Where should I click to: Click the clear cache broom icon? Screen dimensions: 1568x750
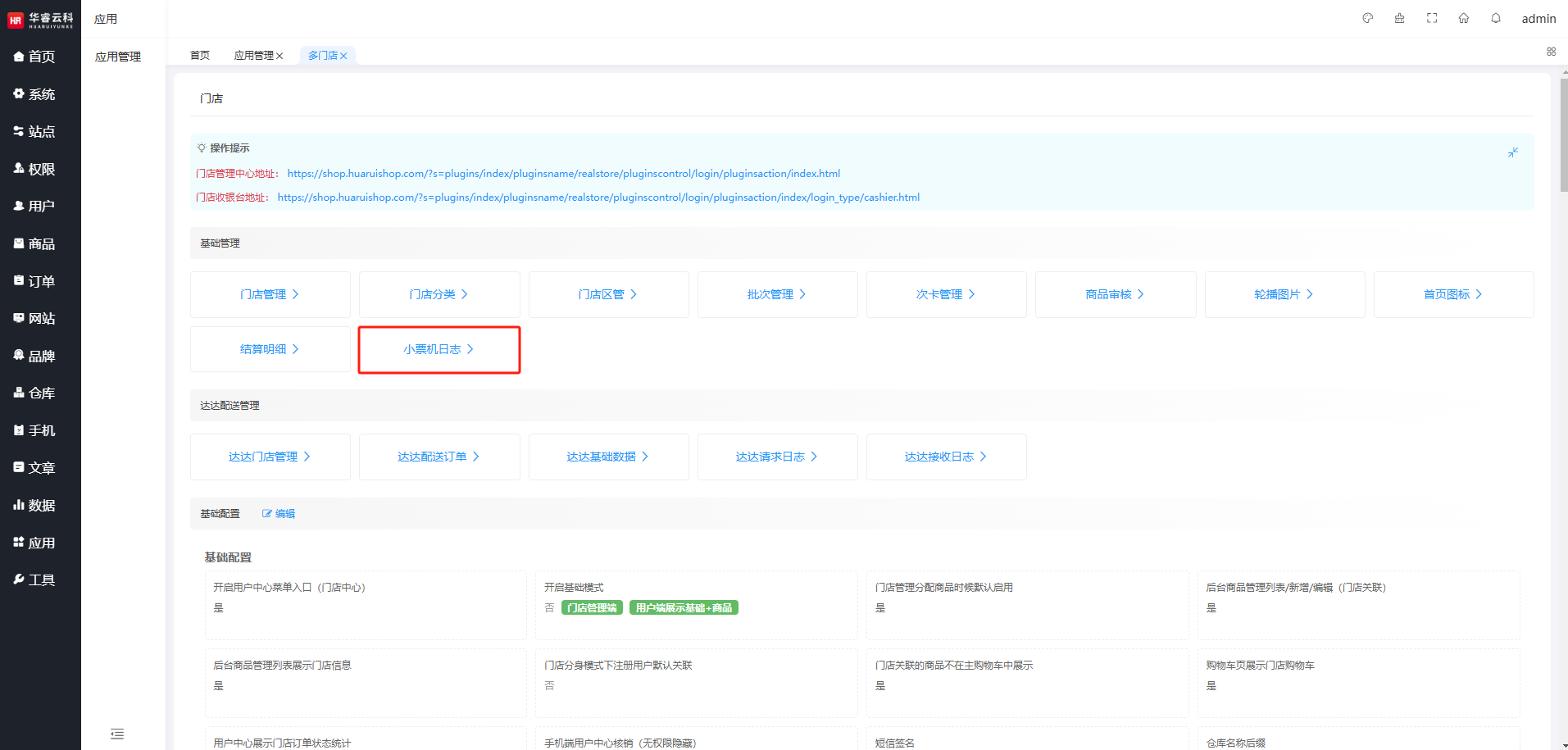click(x=1399, y=18)
